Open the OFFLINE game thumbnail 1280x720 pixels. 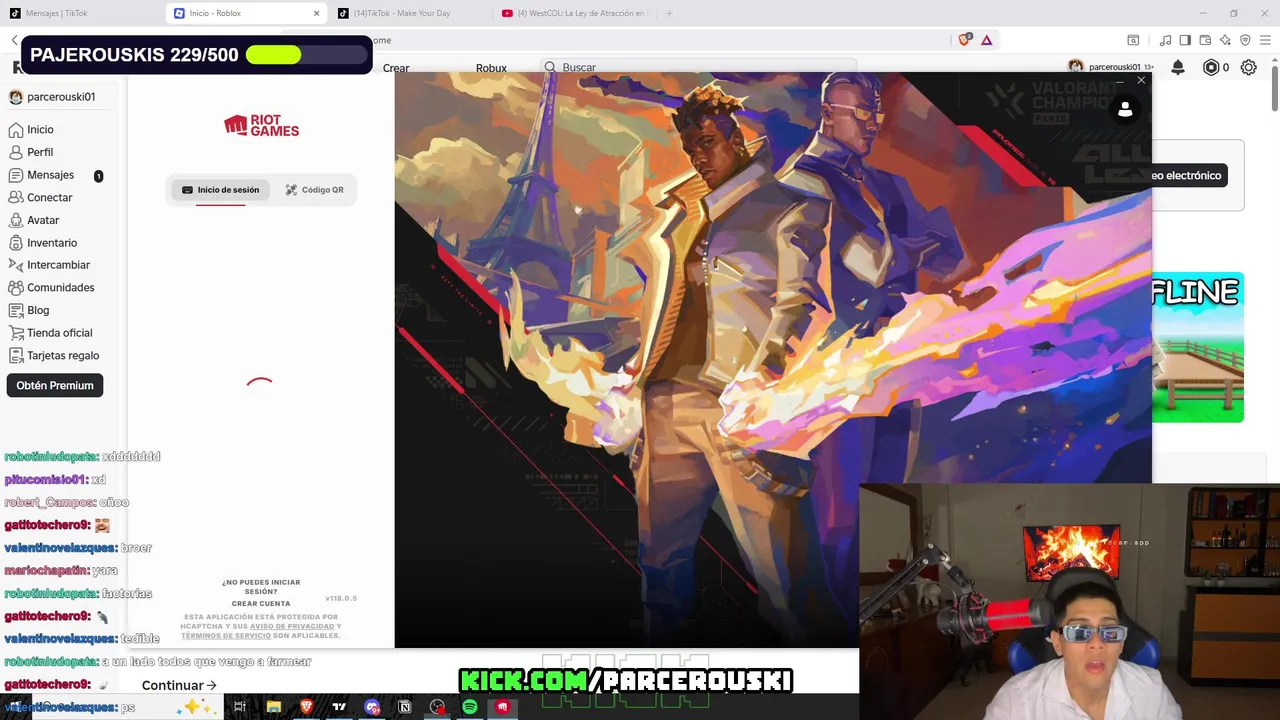[1198, 347]
